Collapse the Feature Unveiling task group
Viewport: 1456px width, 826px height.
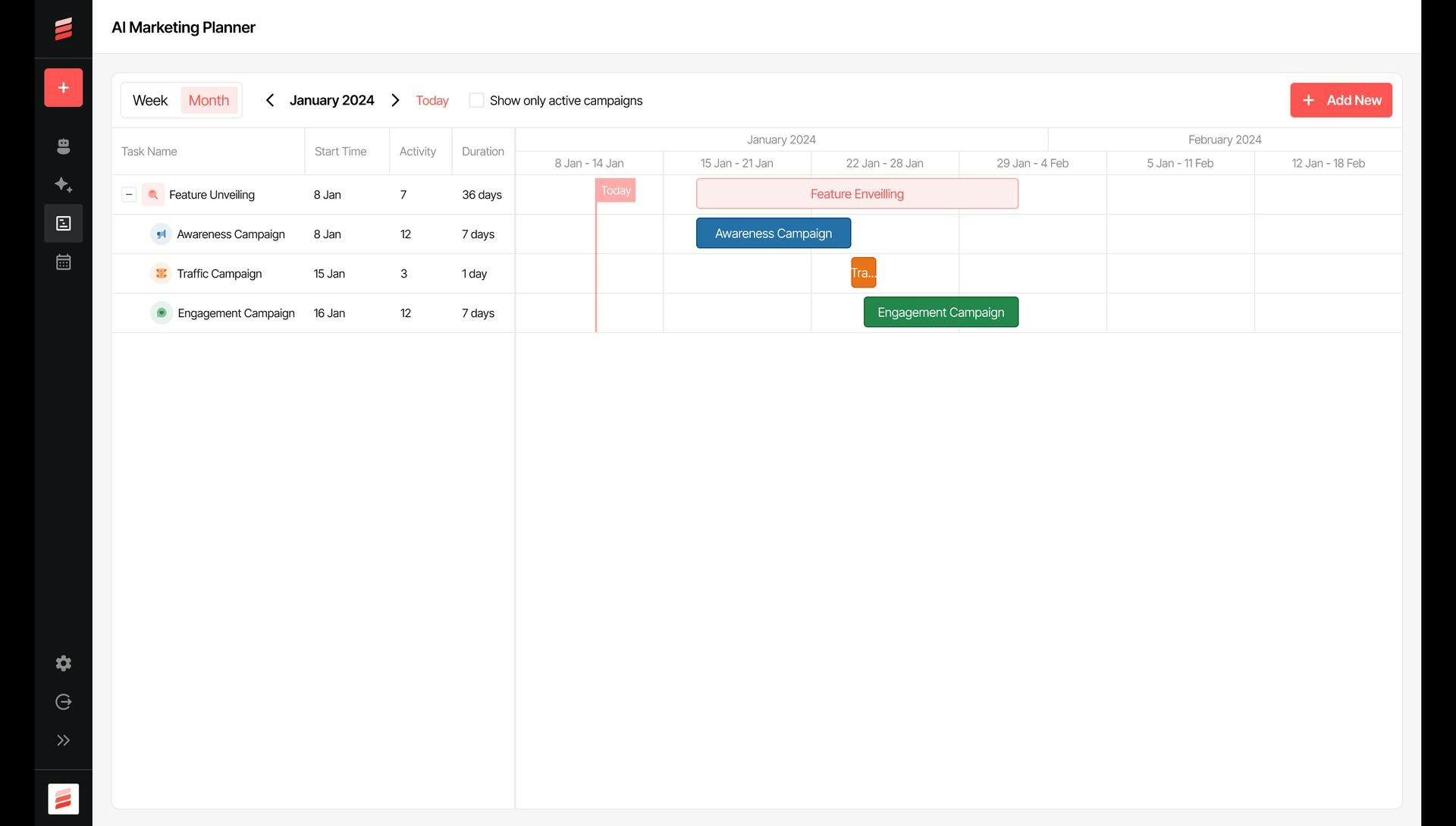(129, 195)
